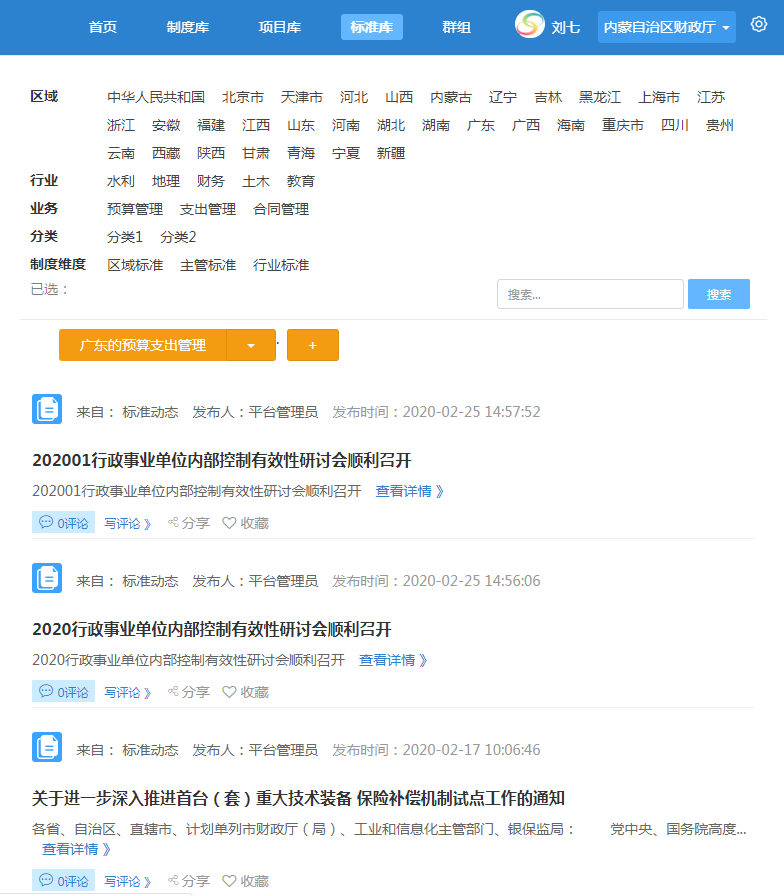Image resolution: width=784 pixels, height=896 pixels.
Task: Switch to the 项目库 navigation tab
Action: pos(279,27)
